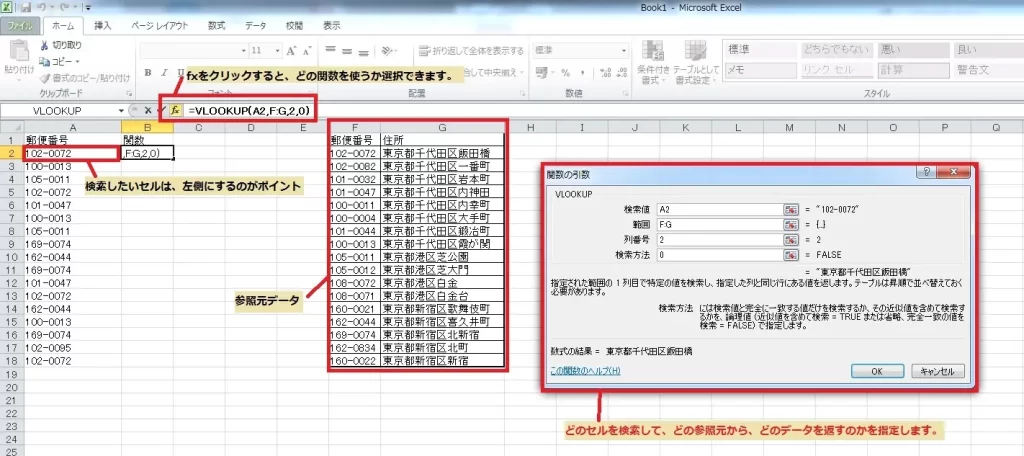The width and height of the screenshot is (1024, 456).
Task: Open the customize quick access toolbar dropdown
Action: coord(88,8)
